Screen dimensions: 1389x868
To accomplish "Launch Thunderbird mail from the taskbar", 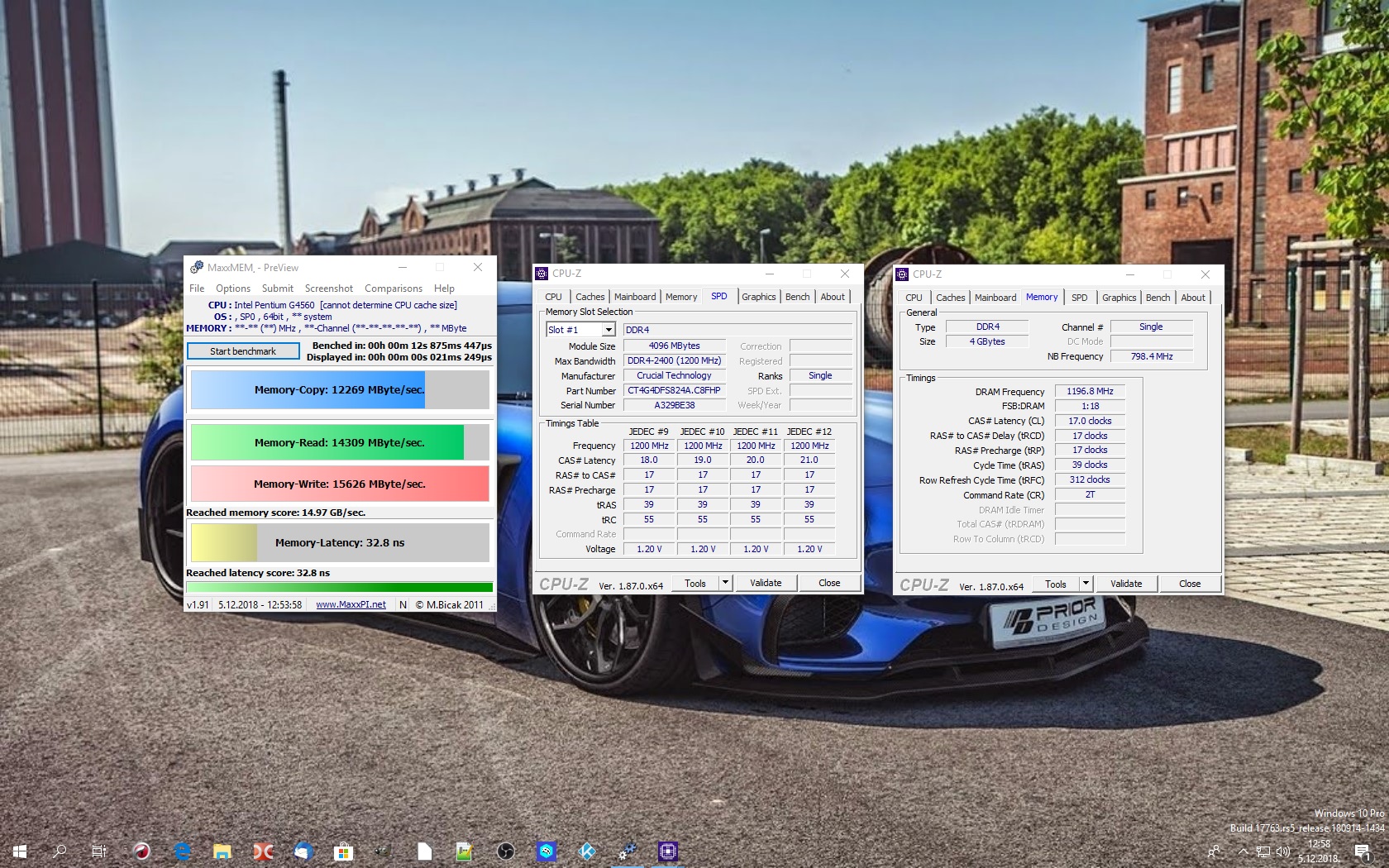I will (303, 851).
